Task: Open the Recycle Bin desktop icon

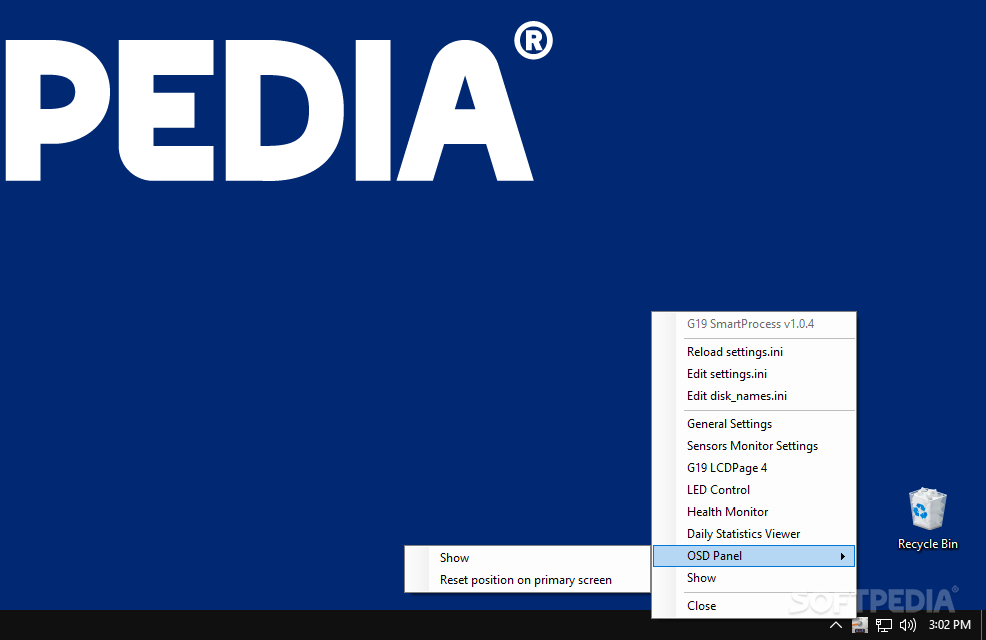Action: (x=928, y=519)
